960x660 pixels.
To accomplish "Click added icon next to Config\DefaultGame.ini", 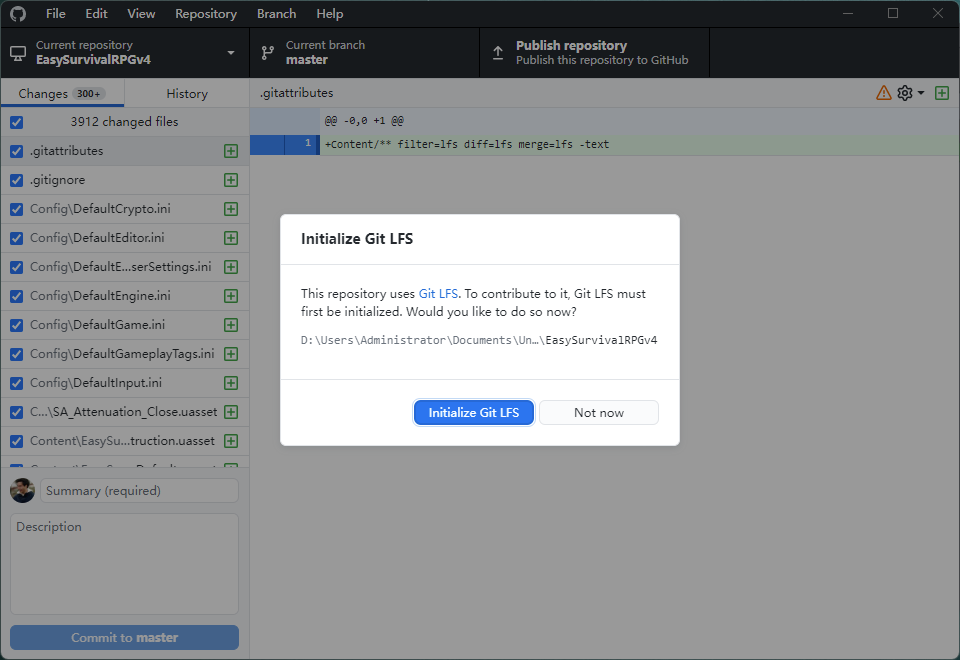I will coord(231,324).
